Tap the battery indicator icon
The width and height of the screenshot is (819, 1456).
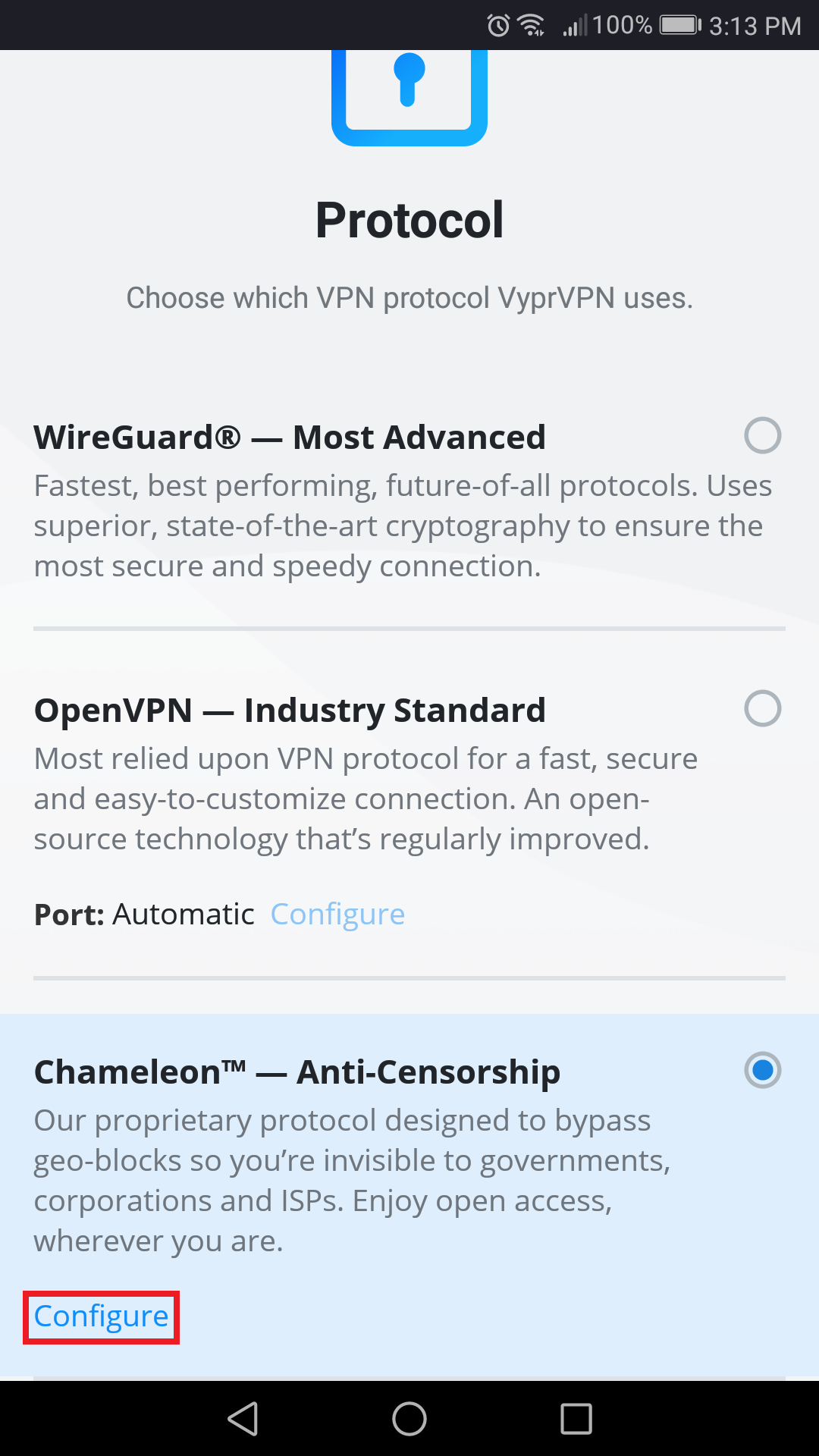[x=677, y=24]
